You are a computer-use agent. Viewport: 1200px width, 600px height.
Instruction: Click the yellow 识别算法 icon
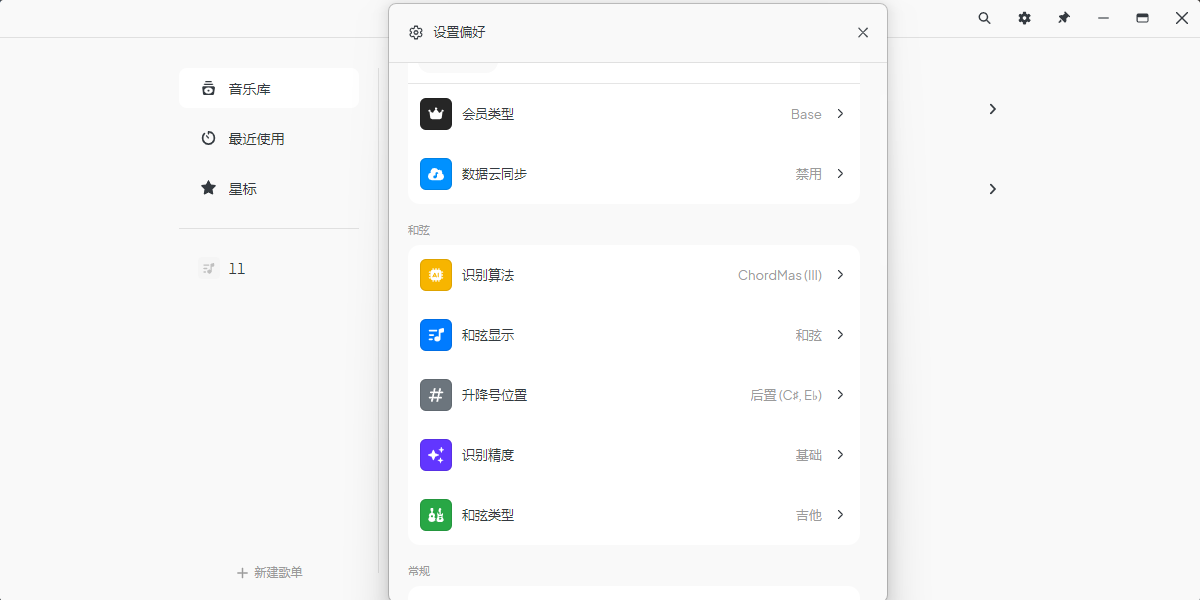pos(436,275)
